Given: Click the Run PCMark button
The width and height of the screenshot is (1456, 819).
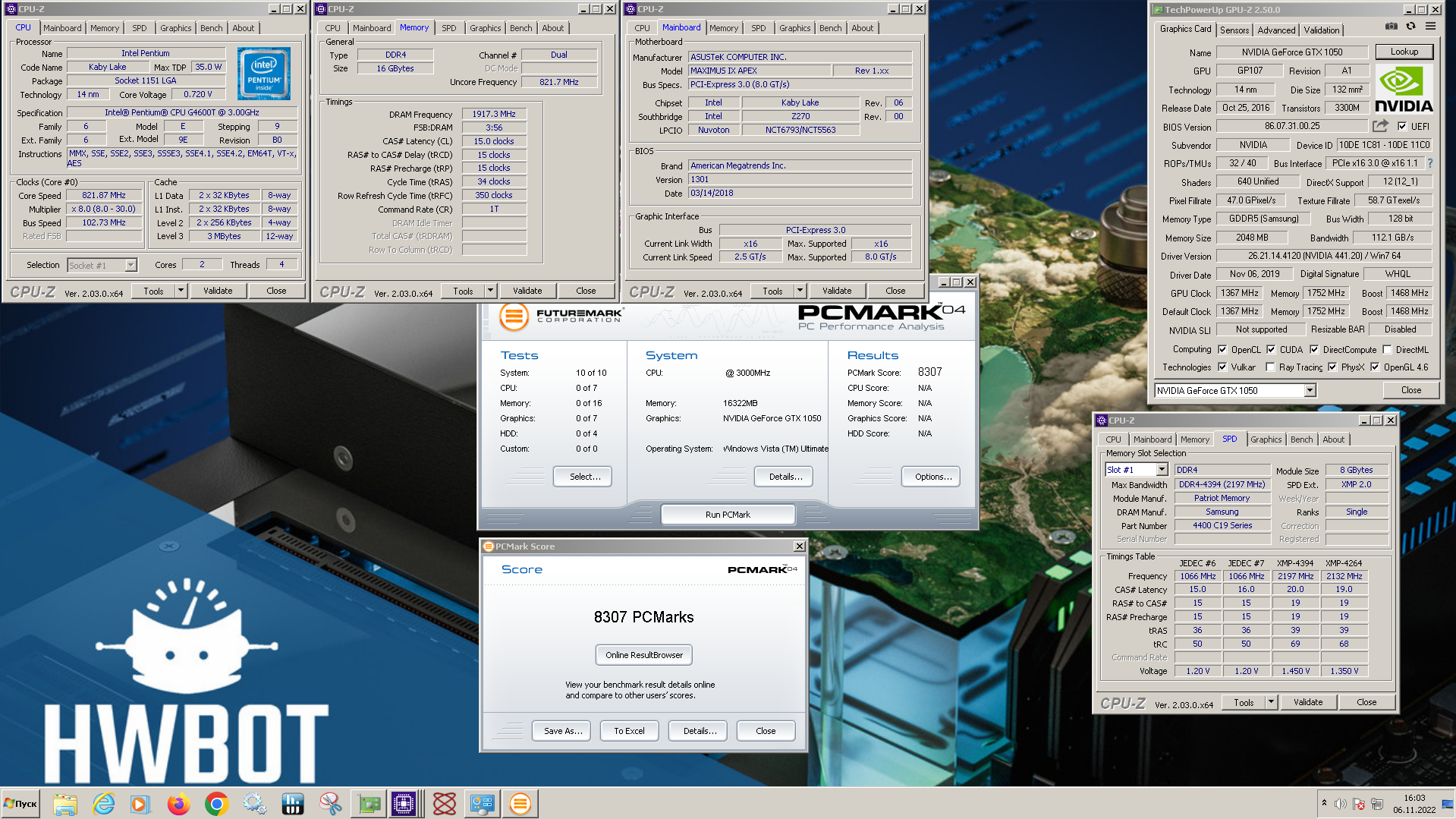Looking at the screenshot, I should 728,515.
